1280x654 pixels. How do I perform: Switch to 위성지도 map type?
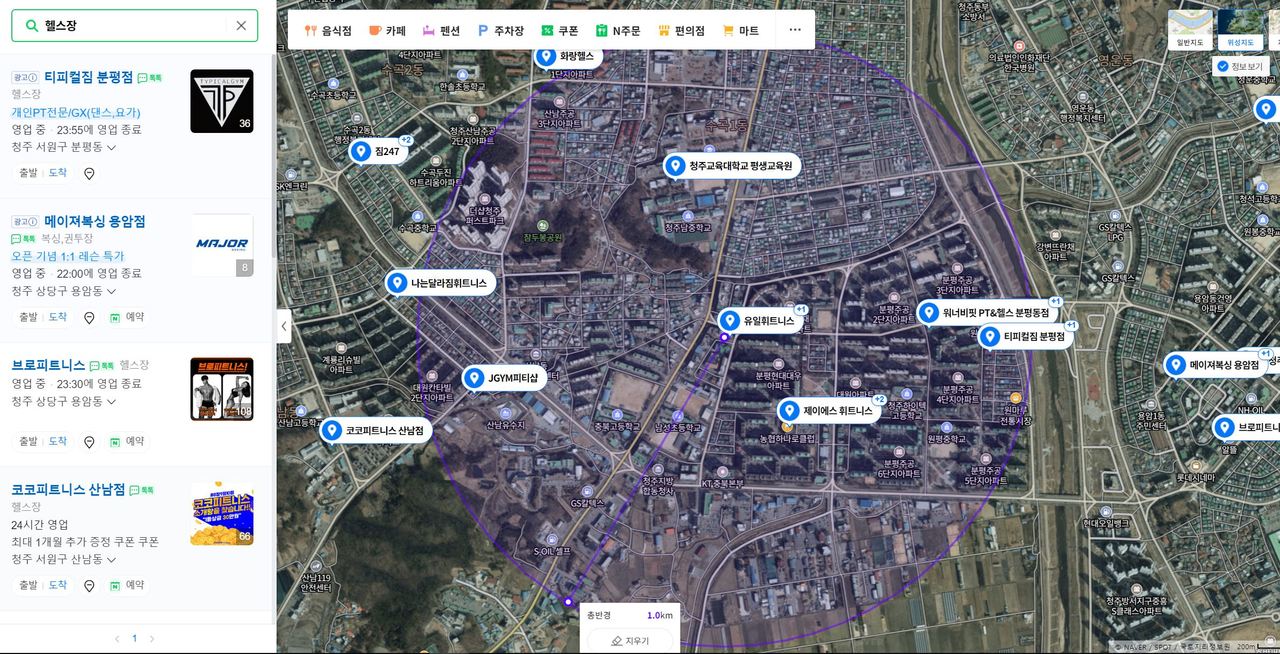[x=1239, y=30]
